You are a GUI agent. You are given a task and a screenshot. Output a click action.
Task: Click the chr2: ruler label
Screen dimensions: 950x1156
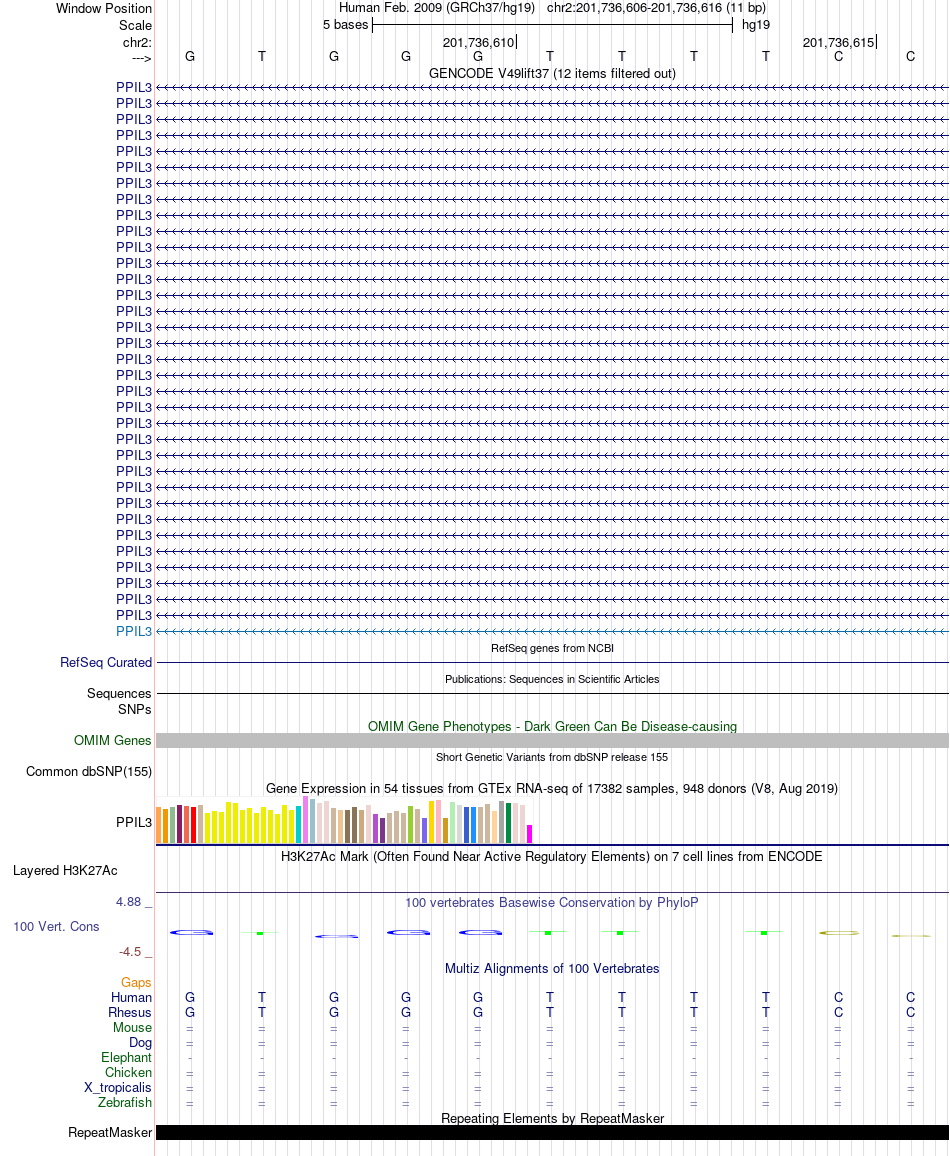click(x=137, y=43)
